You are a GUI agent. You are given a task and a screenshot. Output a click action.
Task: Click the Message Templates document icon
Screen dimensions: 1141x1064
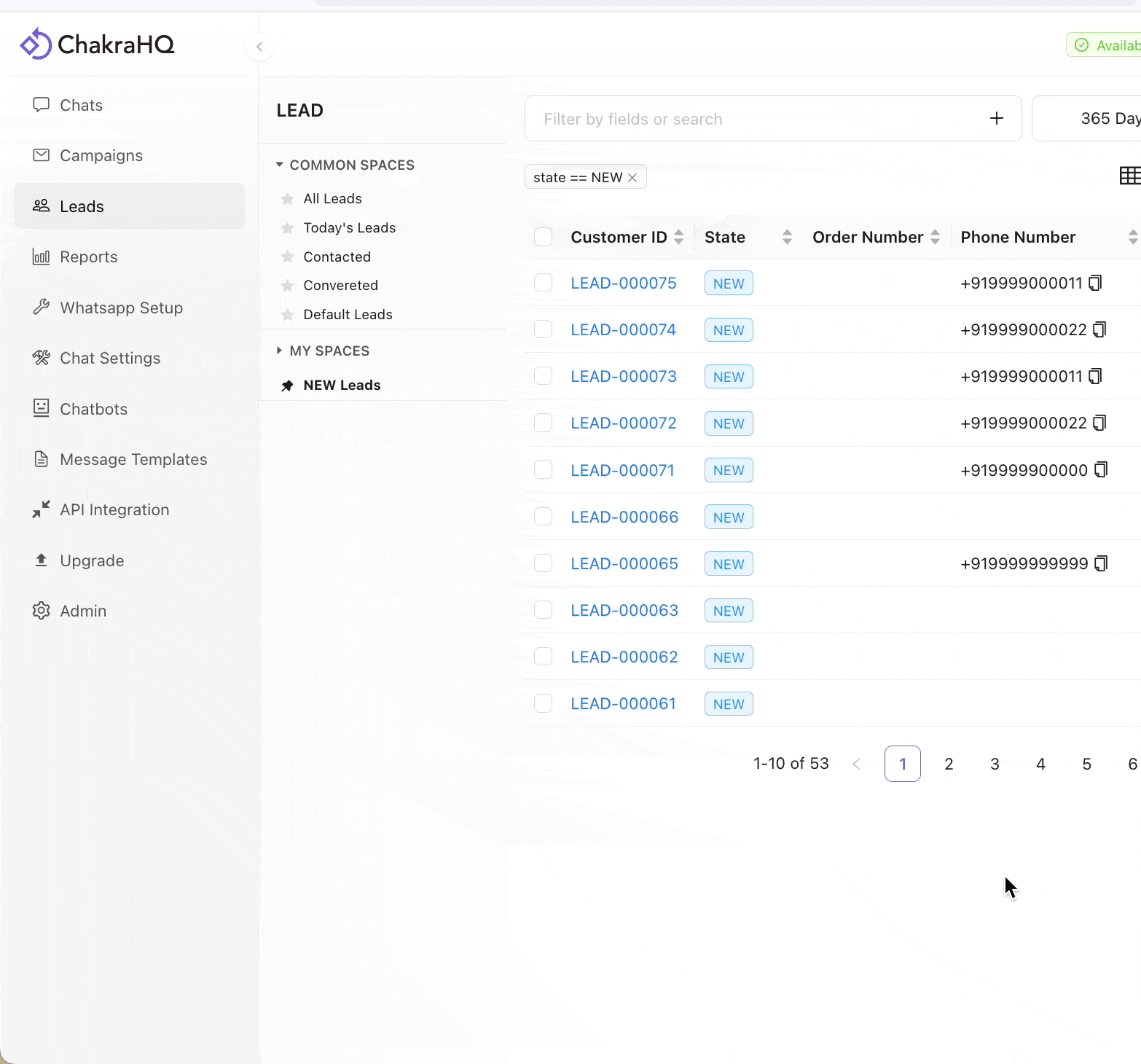click(42, 459)
